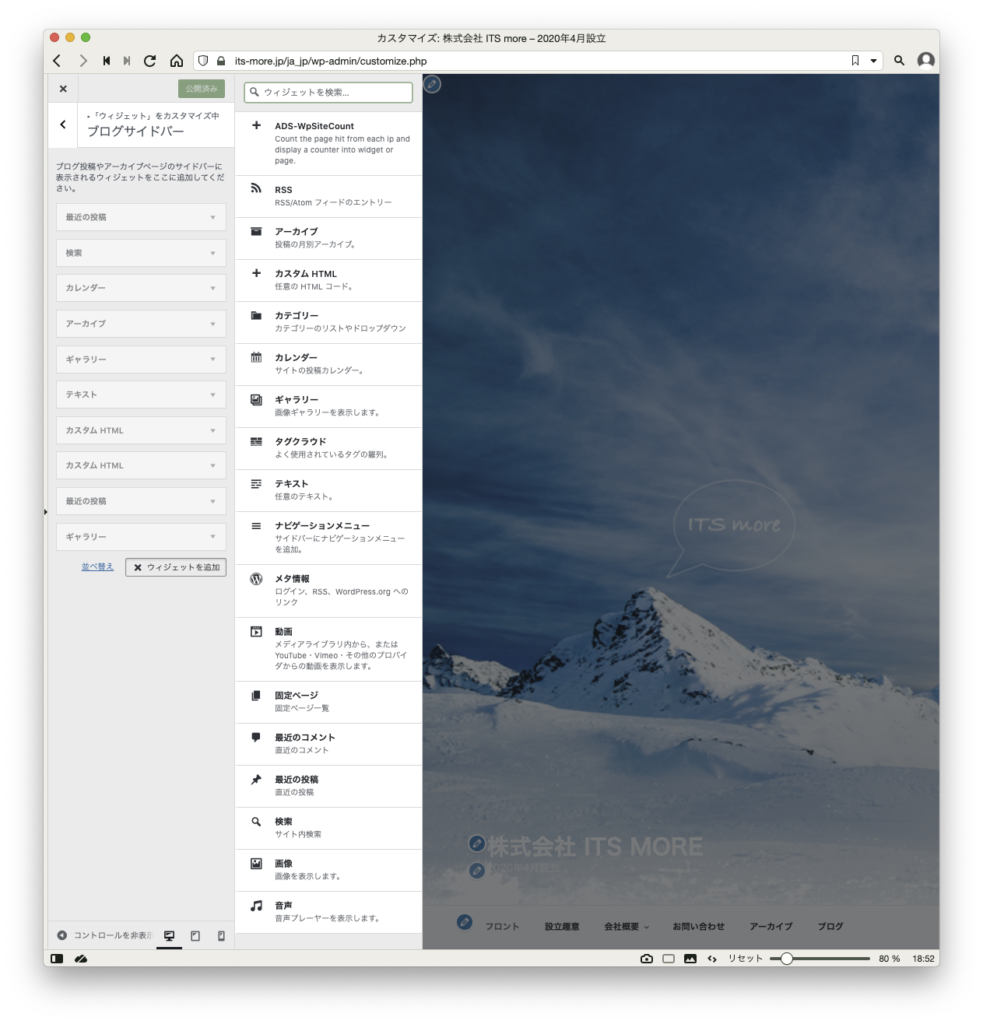This screenshot has height=1024, width=983.
Task: Click the edit pencil beside the site title
Action: (477, 844)
